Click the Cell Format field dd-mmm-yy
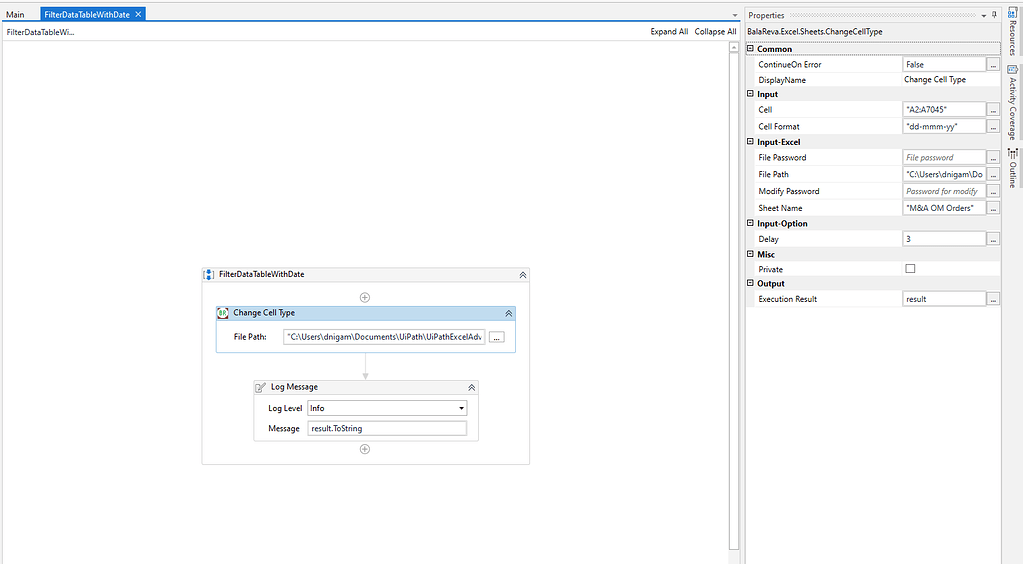Image resolution: width=1023 pixels, height=564 pixels. [944, 127]
